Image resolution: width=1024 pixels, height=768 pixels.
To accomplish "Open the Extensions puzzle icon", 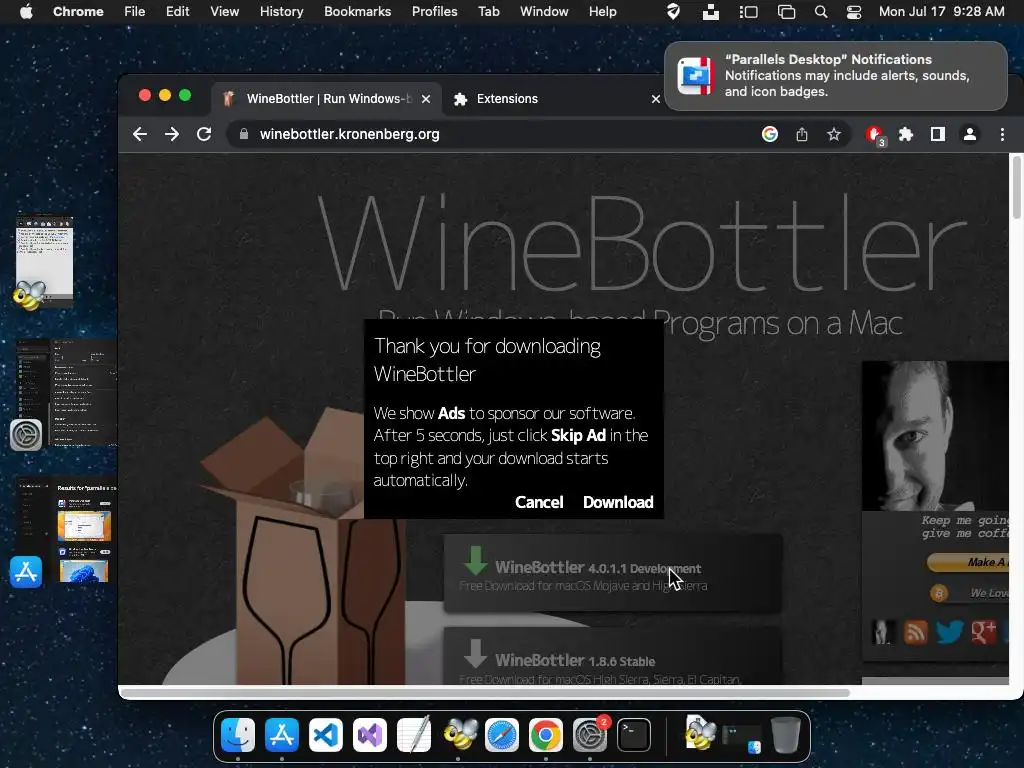I will click(x=906, y=135).
